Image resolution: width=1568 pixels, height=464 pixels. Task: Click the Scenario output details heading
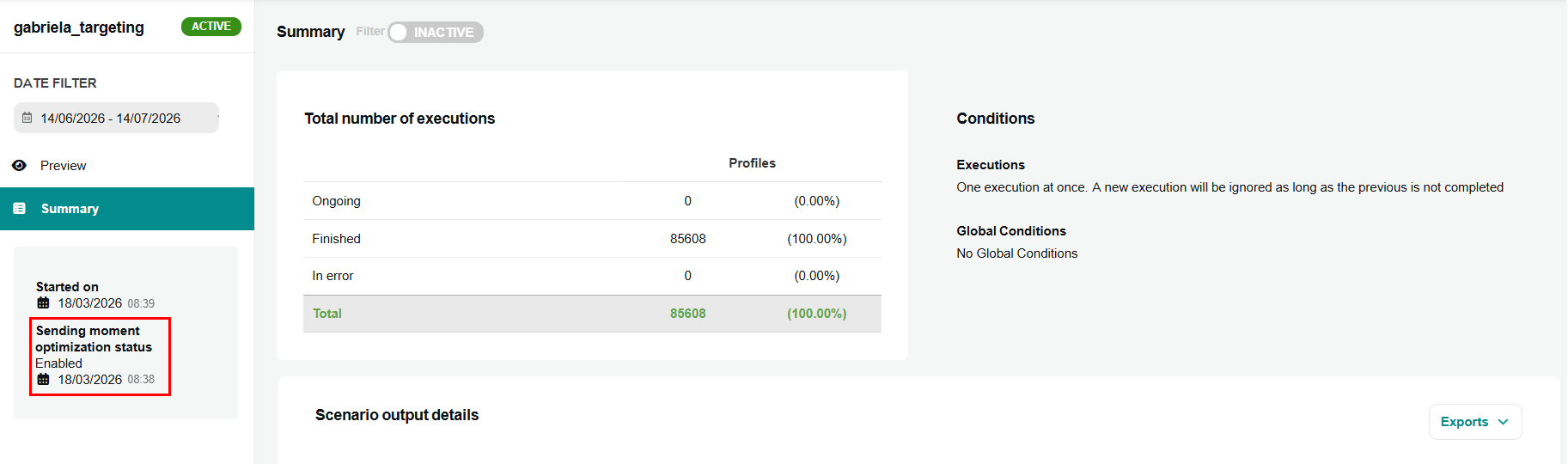tap(397, 415)
